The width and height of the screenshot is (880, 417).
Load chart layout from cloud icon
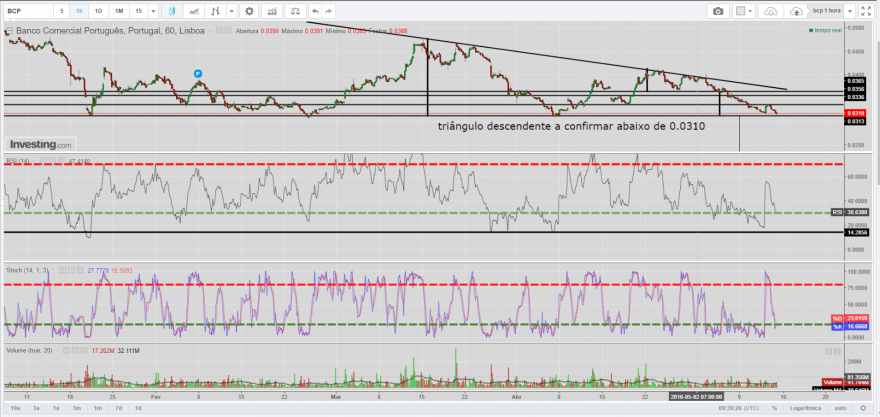point(772,11)
